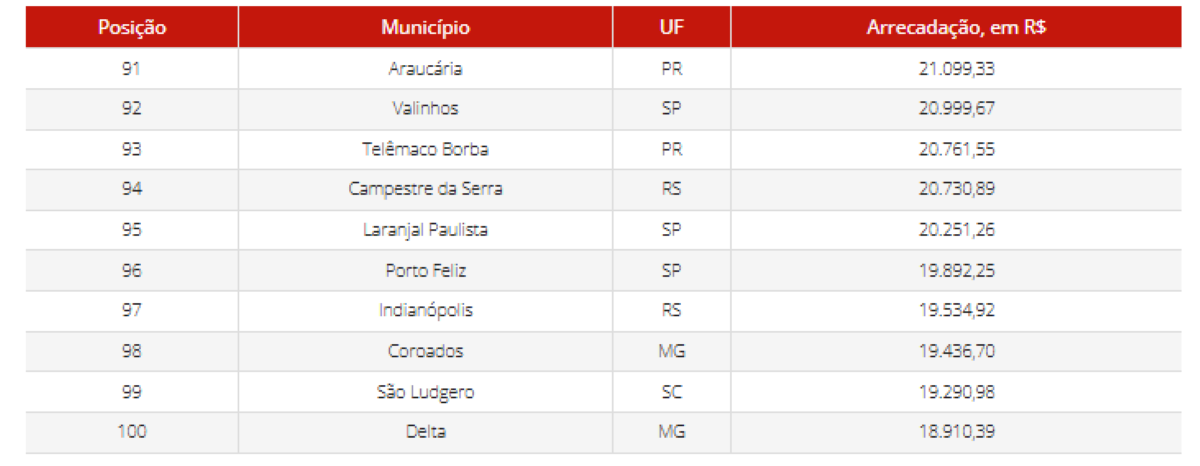Select the Araucária municipality cell
This screenshot has height=466, width=1200.
425,69
